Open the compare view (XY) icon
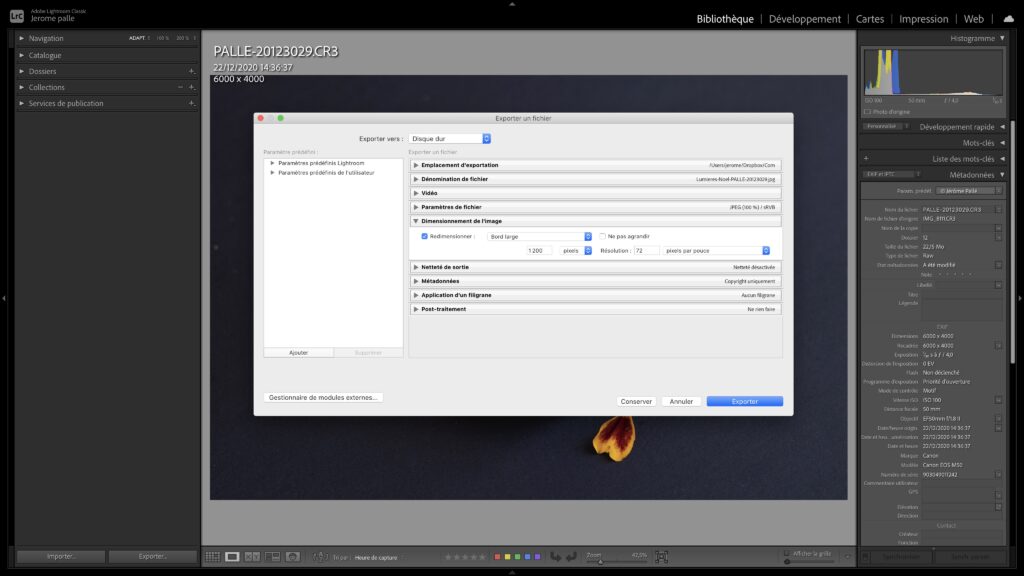 pyautogui.click(x=252, y=556)
